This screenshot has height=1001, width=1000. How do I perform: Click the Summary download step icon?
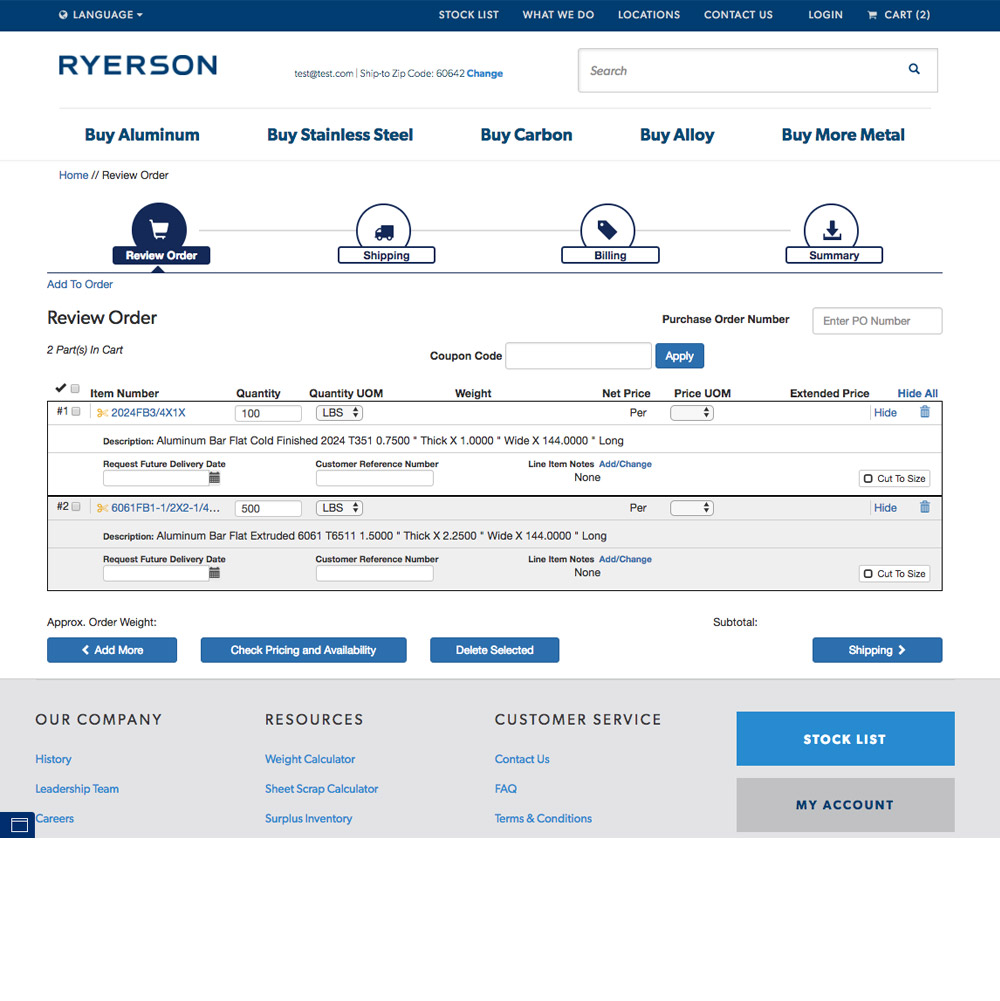[831, 230]
